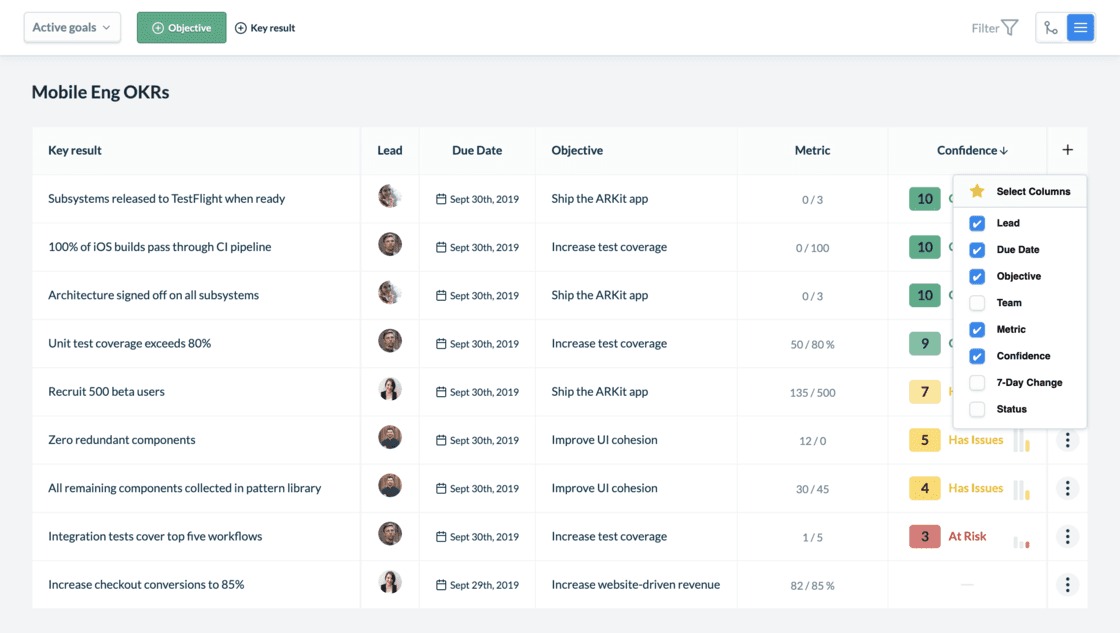Enable the Team column checkbox

pyautogui.click(x=977, y=303)
